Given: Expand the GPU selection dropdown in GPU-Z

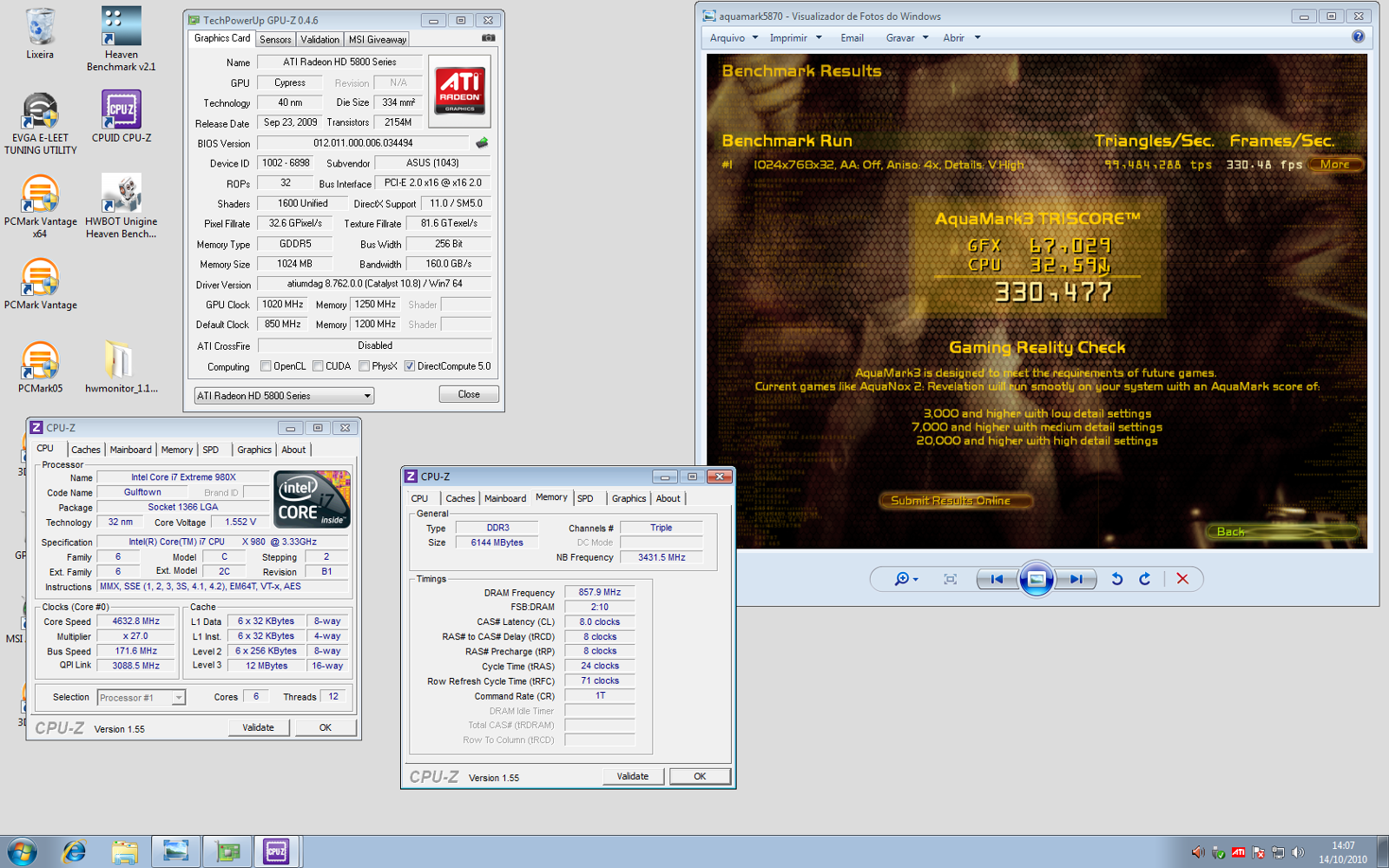Looking at the screenshot, I should [284, 396].
